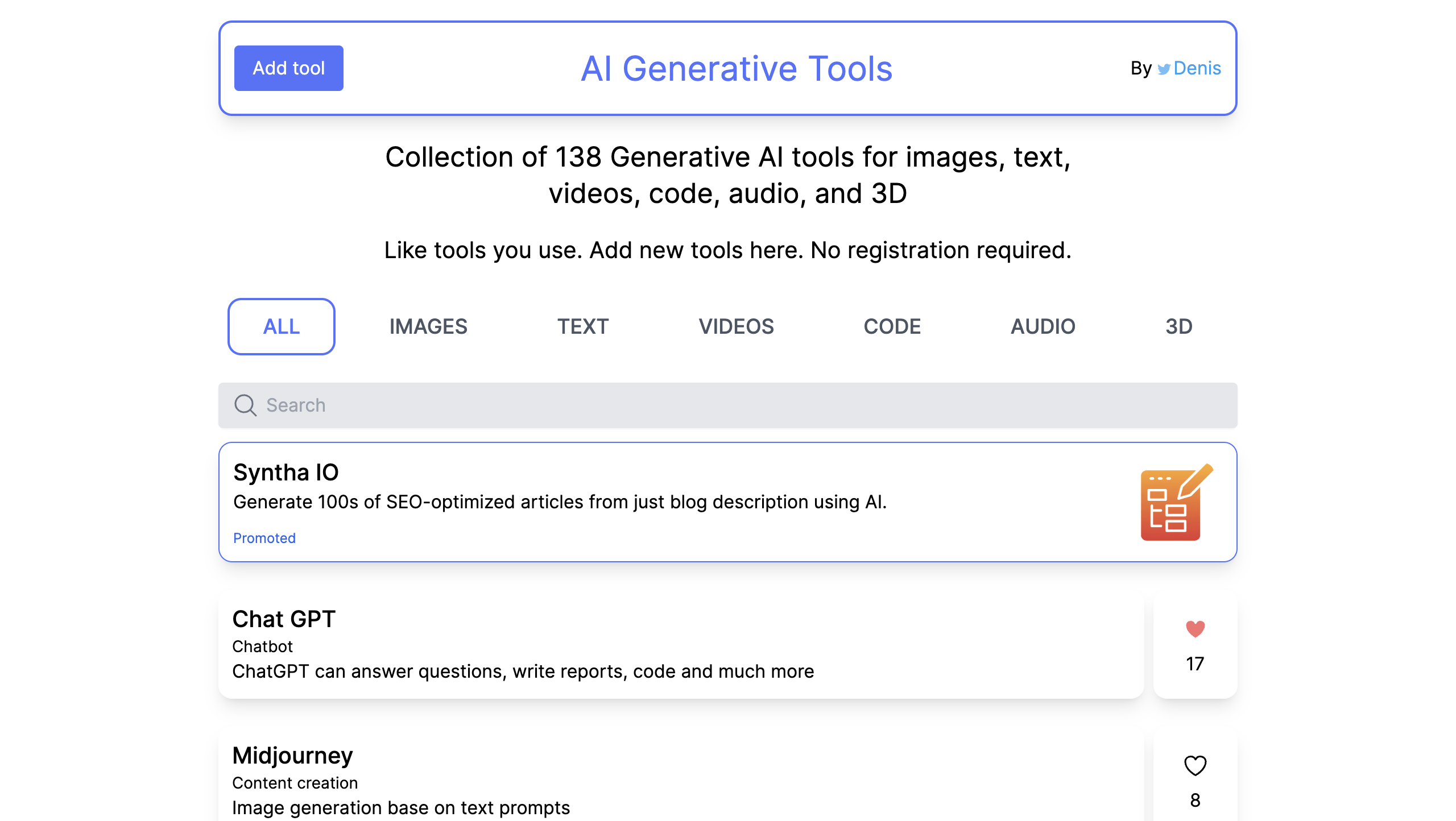The image size is (1456, 821).
Task: Select the ALL category tab
Action: pos(282,326)
